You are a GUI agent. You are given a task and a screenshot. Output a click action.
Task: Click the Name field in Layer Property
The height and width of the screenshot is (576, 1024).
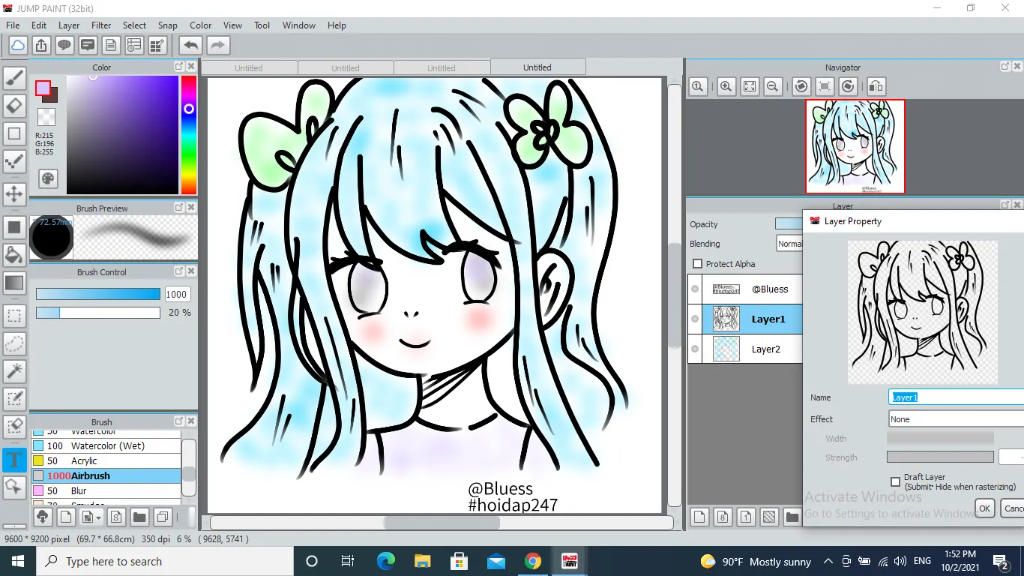[x=956, y=397]
